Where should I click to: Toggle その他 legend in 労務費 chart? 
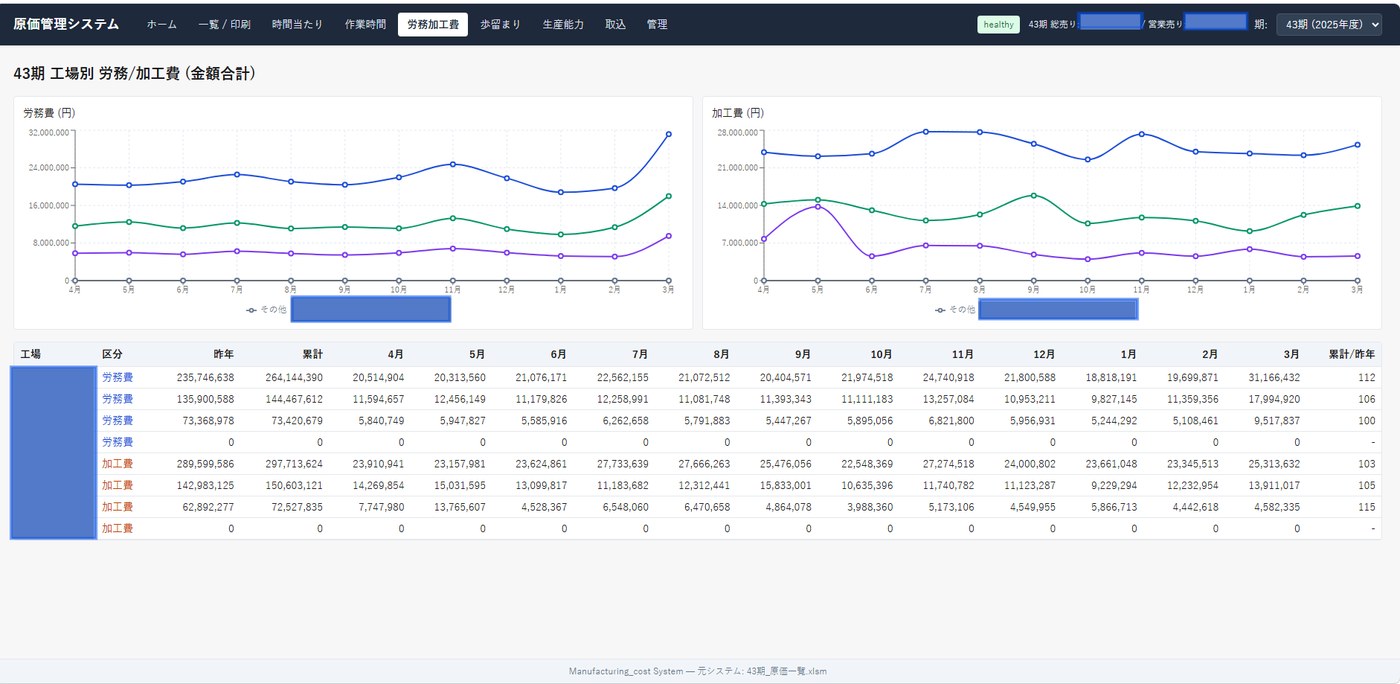[x=266, y=310]
